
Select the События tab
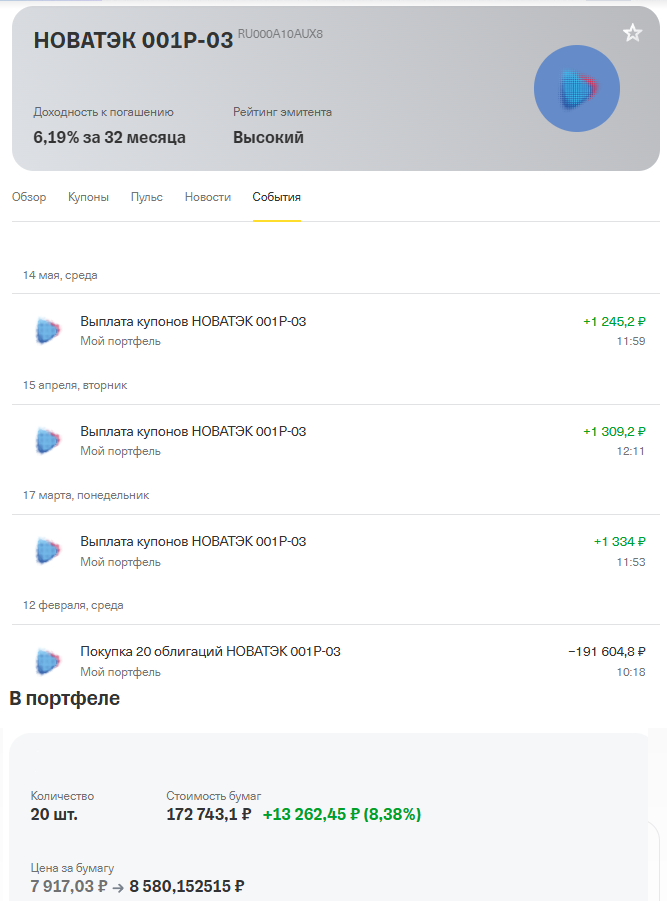(x=276, y=197)
